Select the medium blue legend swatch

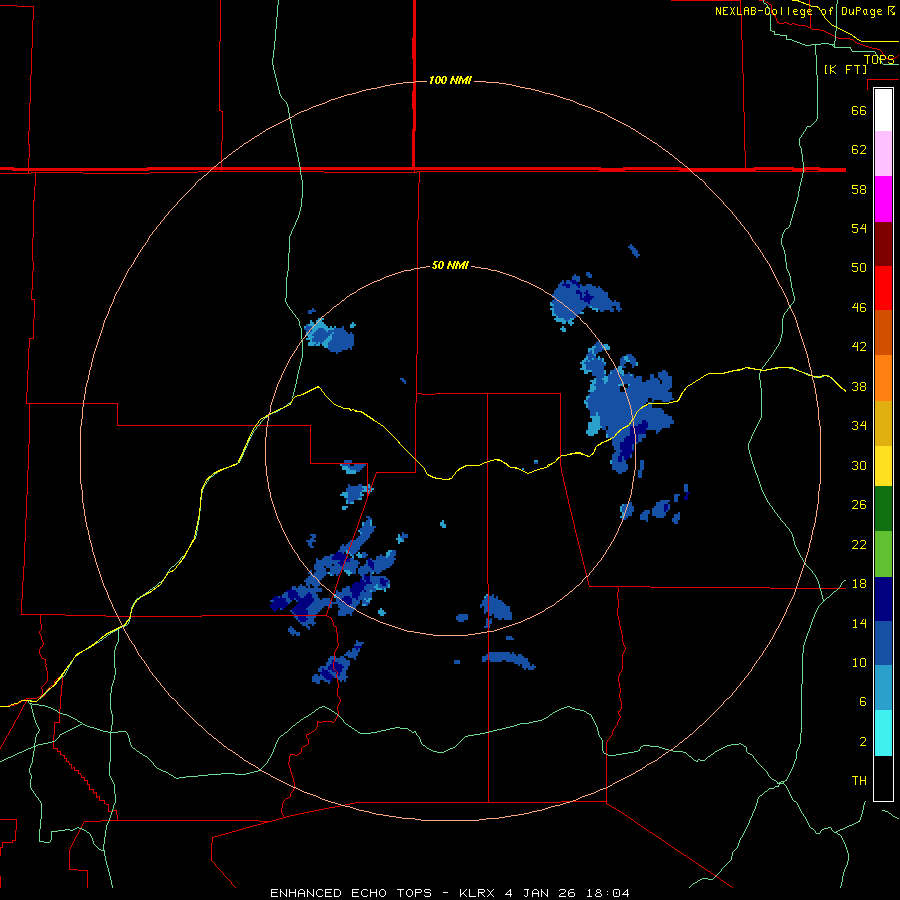click(883, 643)
